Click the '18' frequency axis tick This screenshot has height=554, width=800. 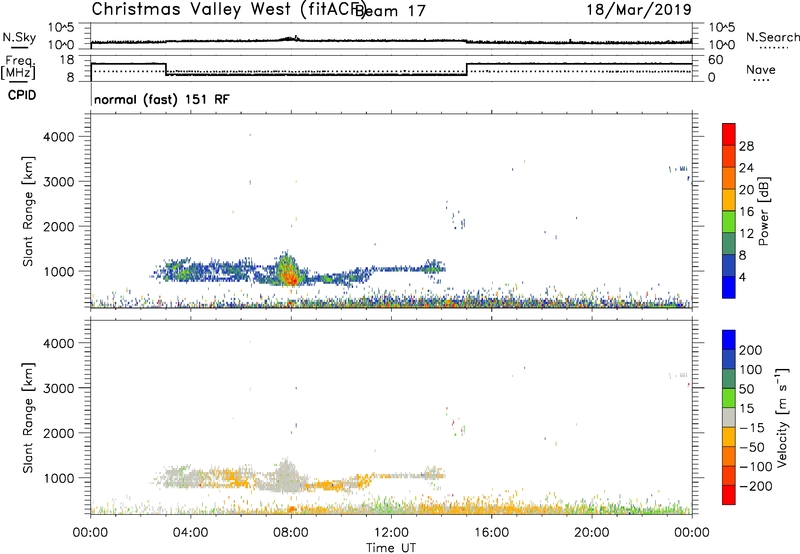tap(68, 60)
